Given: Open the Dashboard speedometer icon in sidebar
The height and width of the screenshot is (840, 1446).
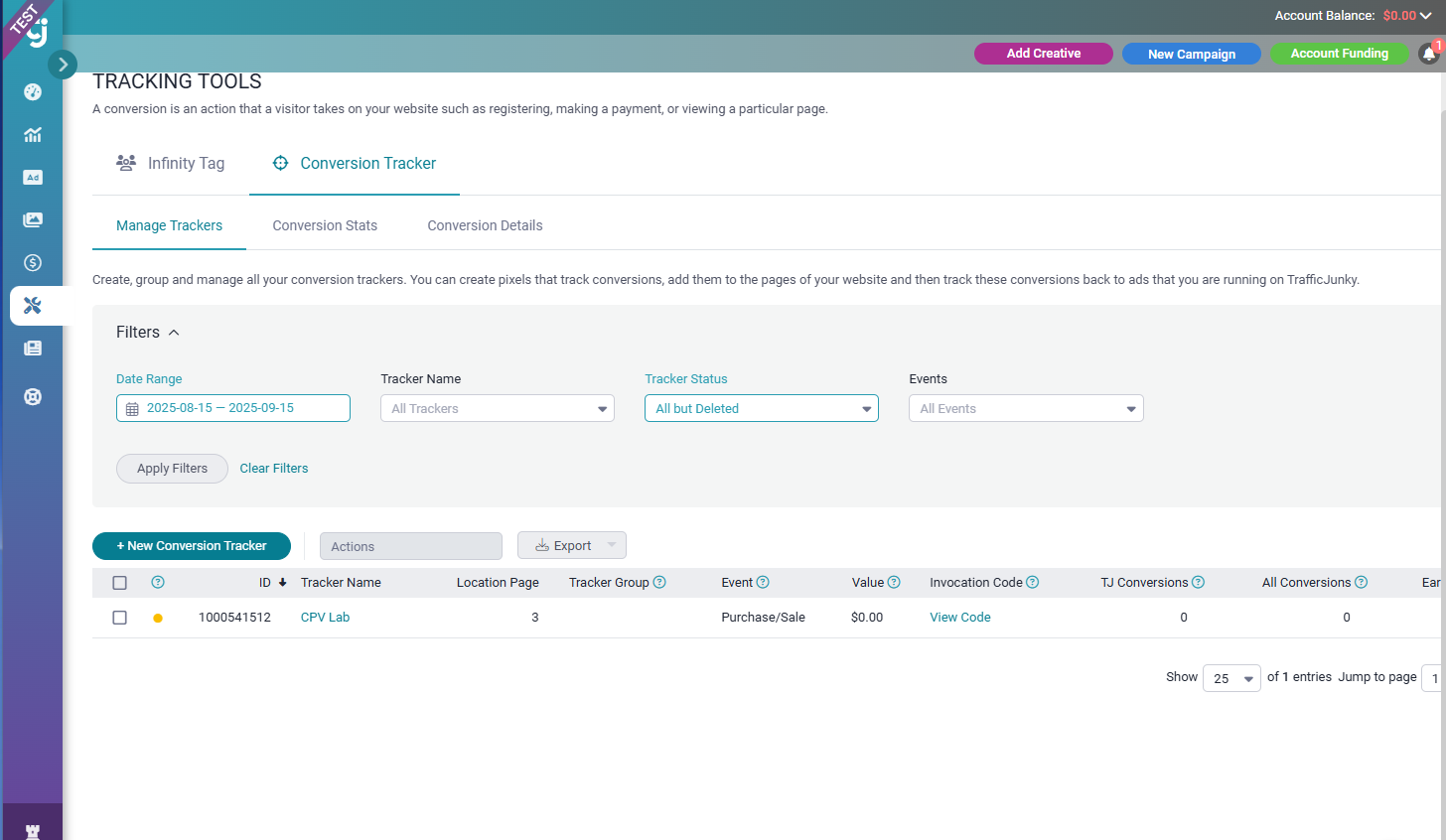Looking at the screenshot, I should [32, 91].
